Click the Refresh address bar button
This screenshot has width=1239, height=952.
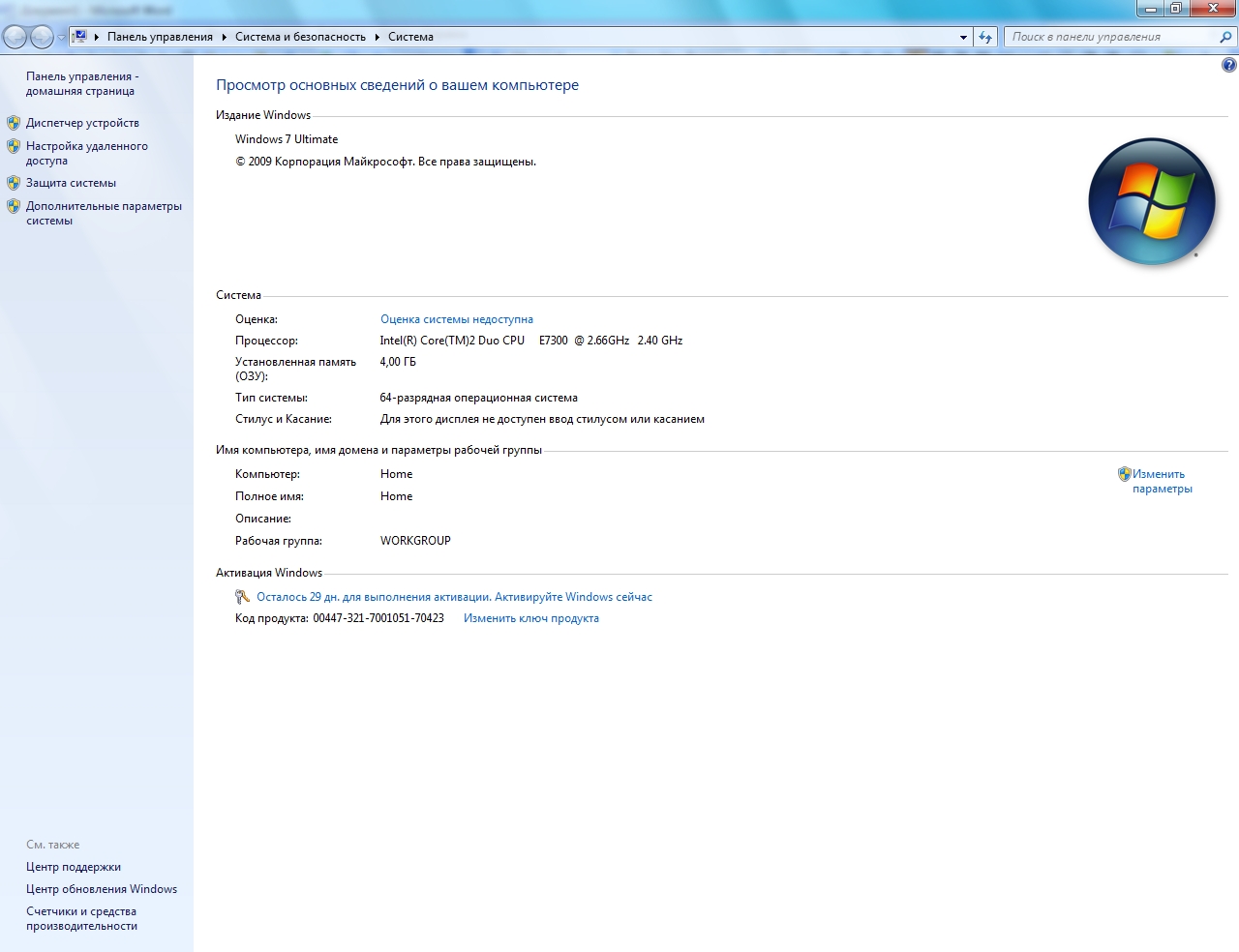coord(985,37)
